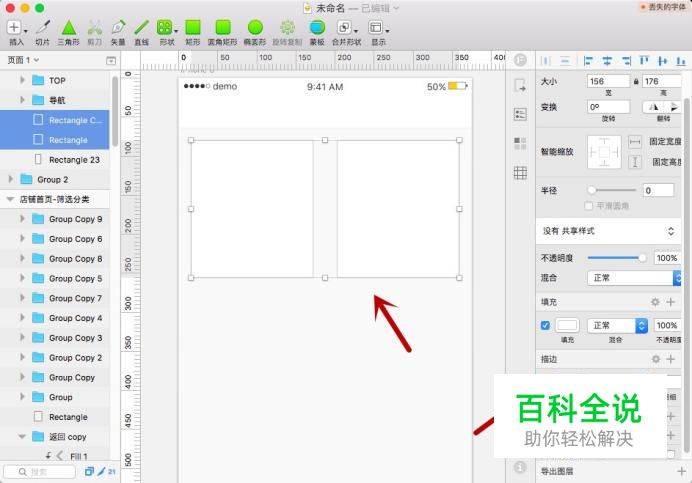
Task: Select the Rectangle C... layer
Action: point(55,120)
